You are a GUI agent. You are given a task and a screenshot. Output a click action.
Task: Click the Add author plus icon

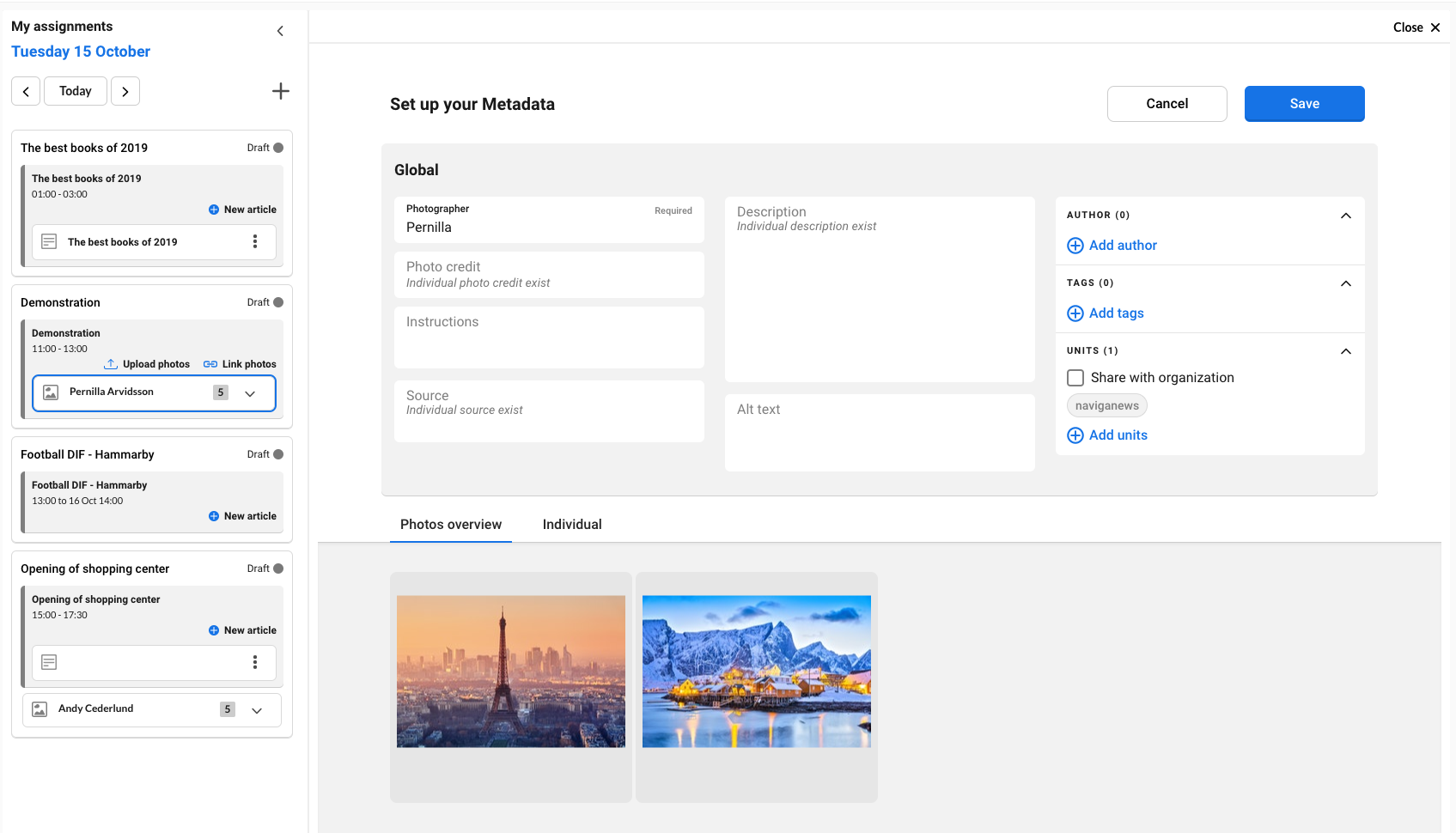click(1075, 246)
